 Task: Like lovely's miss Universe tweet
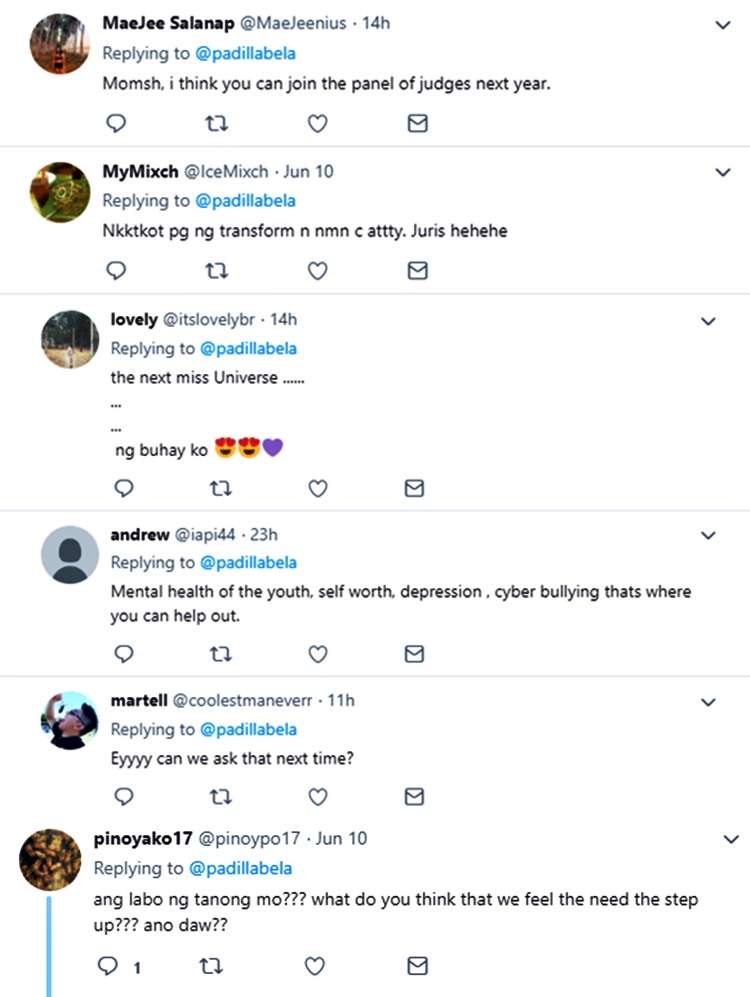click(x=317, y=488)
